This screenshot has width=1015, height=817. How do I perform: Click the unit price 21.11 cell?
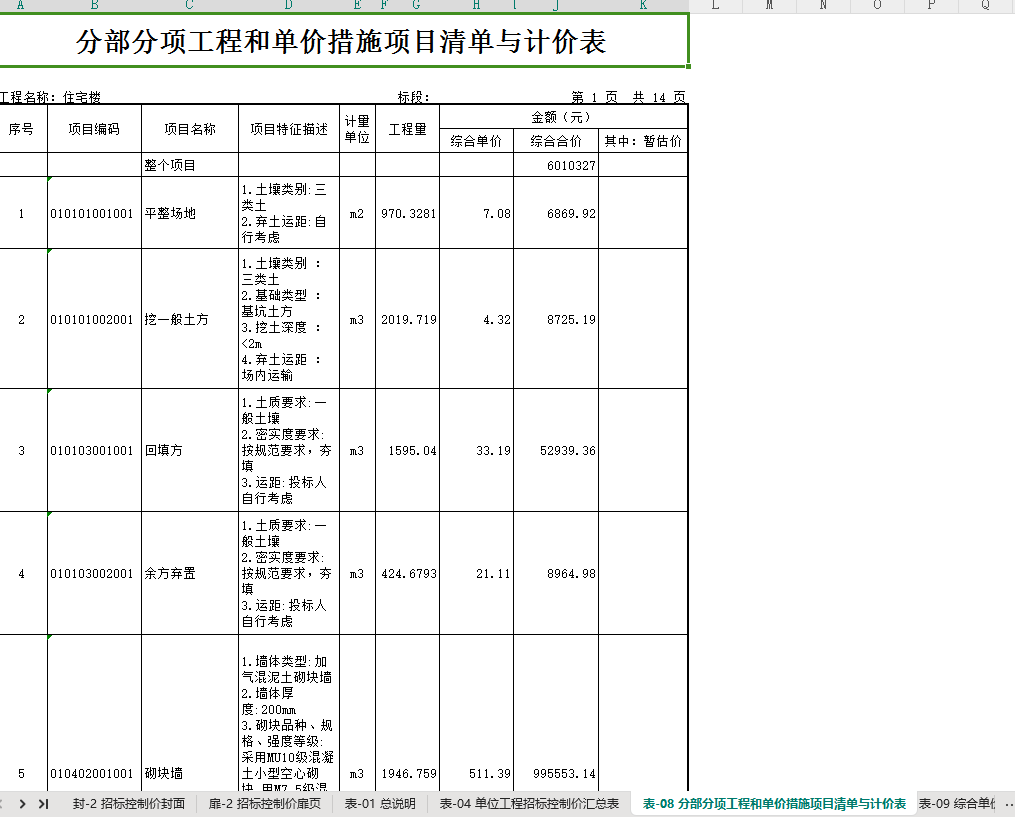476,573
